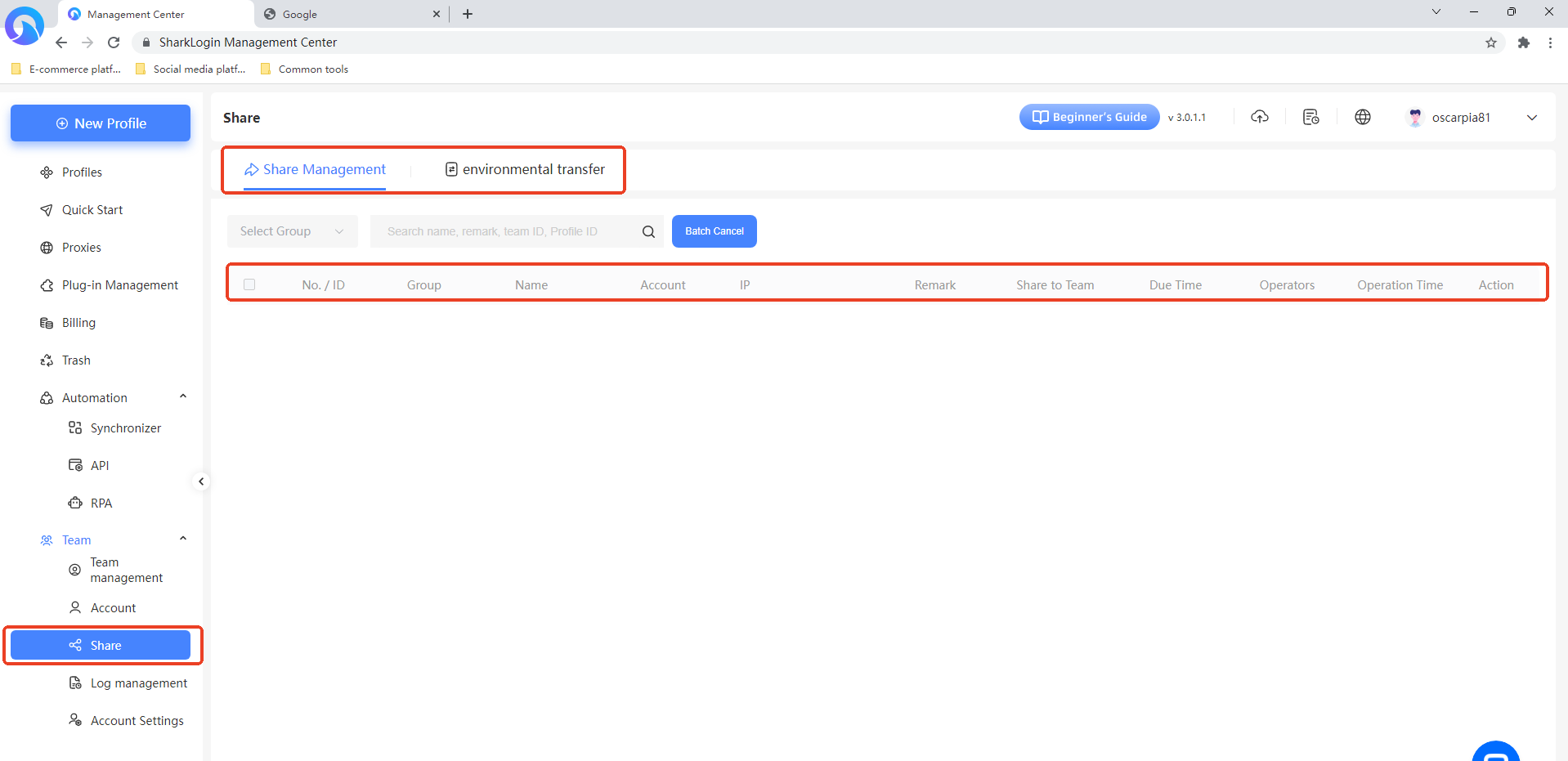Image resolution: width=1568 pixels, height=761 pixels.
Task: Collapse the Automation section
Action: tap(183, 397)
